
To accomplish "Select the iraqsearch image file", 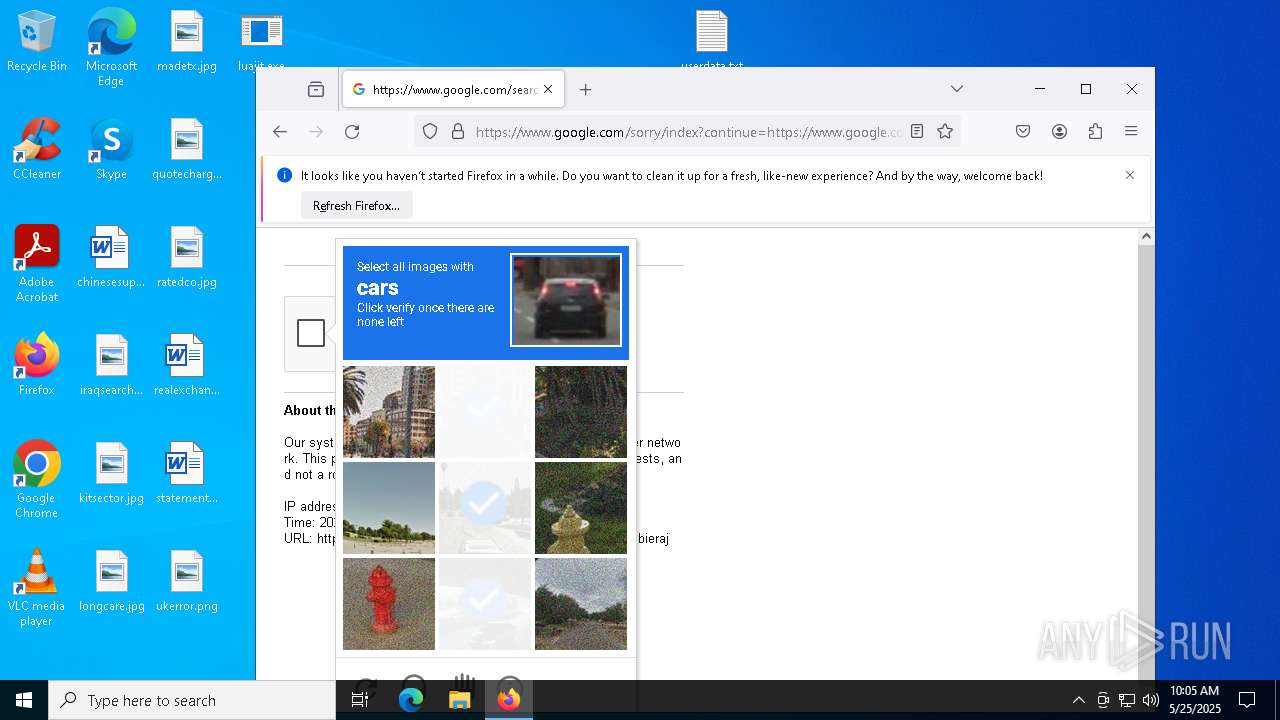I will [x=111, y=366].
